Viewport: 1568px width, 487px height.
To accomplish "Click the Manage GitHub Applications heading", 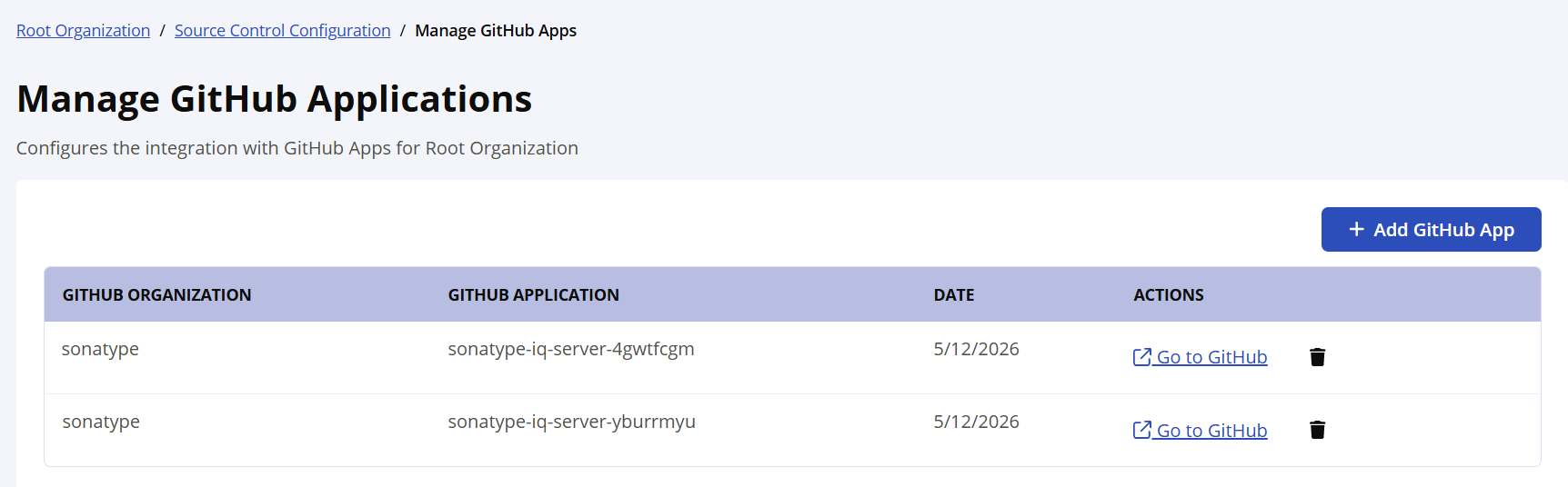I will (x=274, y=99).
